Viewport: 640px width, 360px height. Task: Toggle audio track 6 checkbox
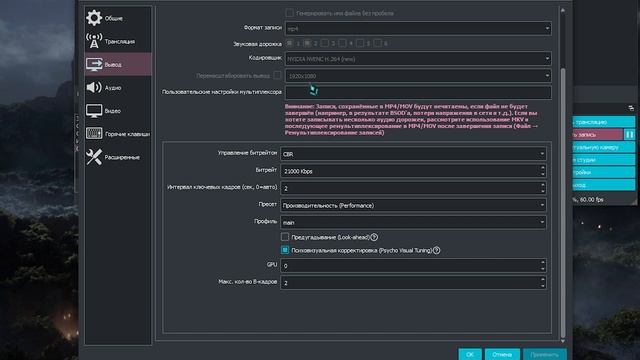[378, 43]
